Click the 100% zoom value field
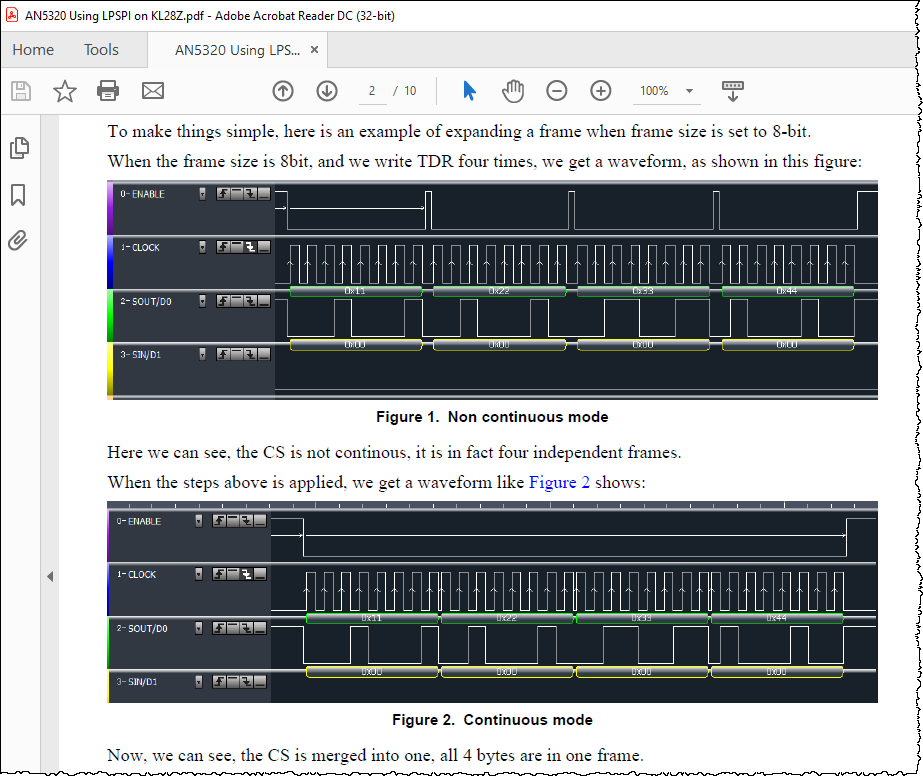The height and width of the screenshot is (779, 923). click(654, 91)
